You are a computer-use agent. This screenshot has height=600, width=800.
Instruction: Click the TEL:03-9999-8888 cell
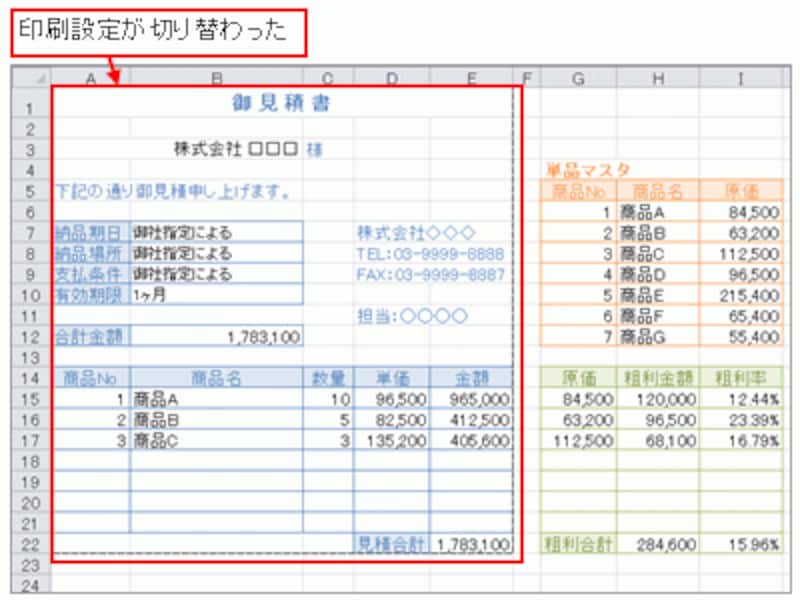click(430, 254)
